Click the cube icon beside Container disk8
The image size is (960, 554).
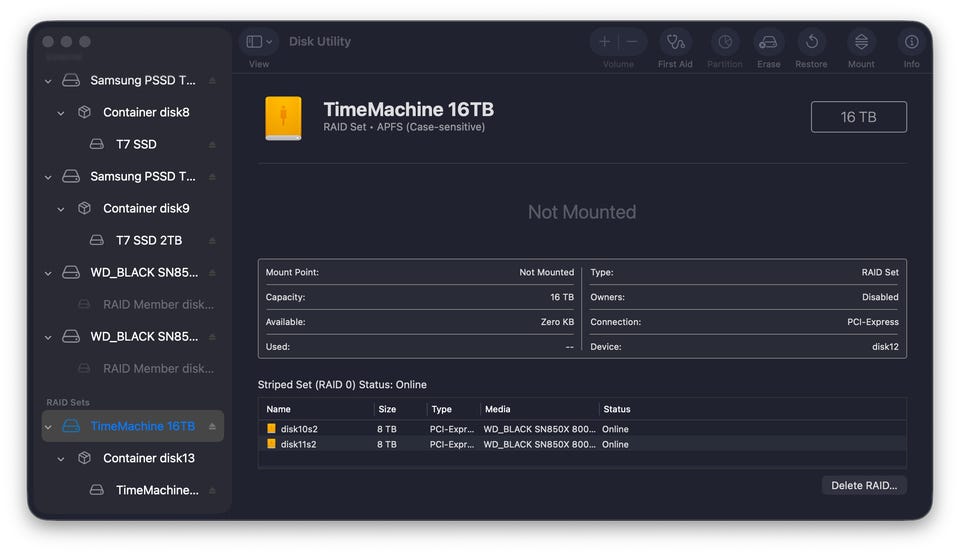click(x=84, y=112)
